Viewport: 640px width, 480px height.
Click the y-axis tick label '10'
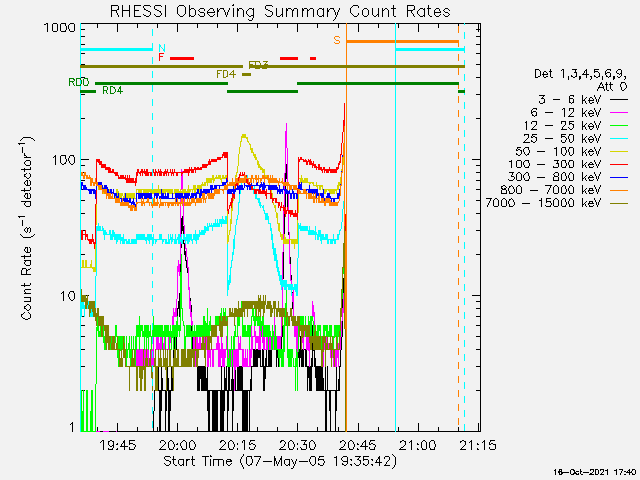click(68, 296)
